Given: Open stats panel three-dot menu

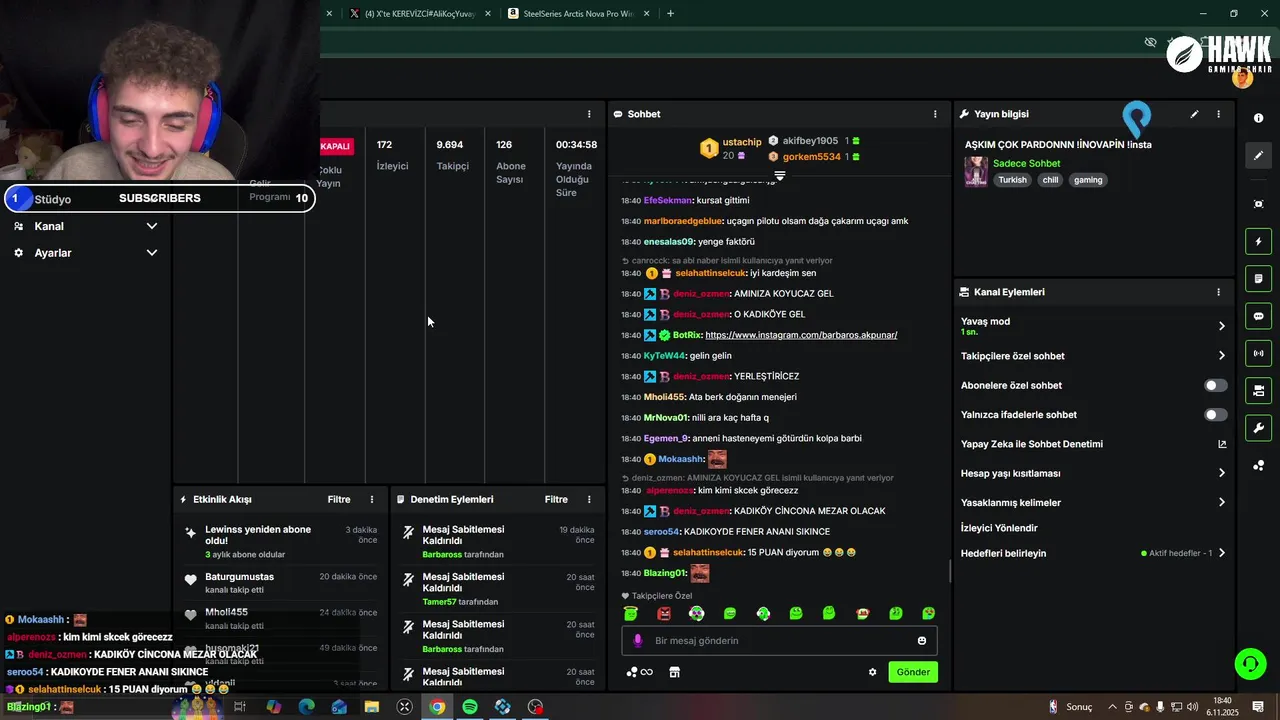Looking at the screenshot, I should coord(589,114).
